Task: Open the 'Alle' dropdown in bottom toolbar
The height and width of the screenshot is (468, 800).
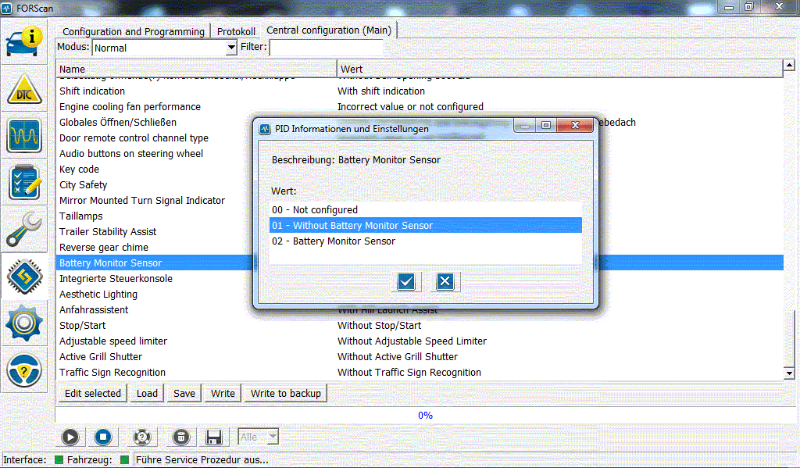Action: click(x=272, y=437)
